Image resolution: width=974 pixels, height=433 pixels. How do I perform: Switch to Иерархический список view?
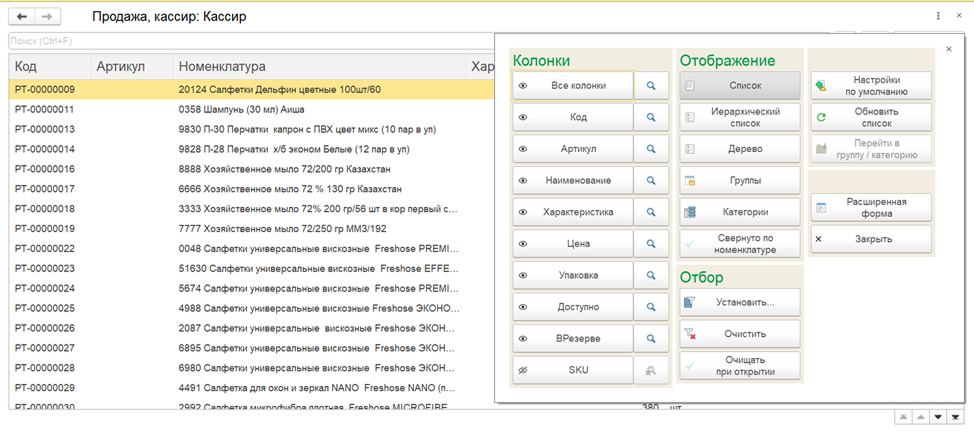[x=740, y=117]
